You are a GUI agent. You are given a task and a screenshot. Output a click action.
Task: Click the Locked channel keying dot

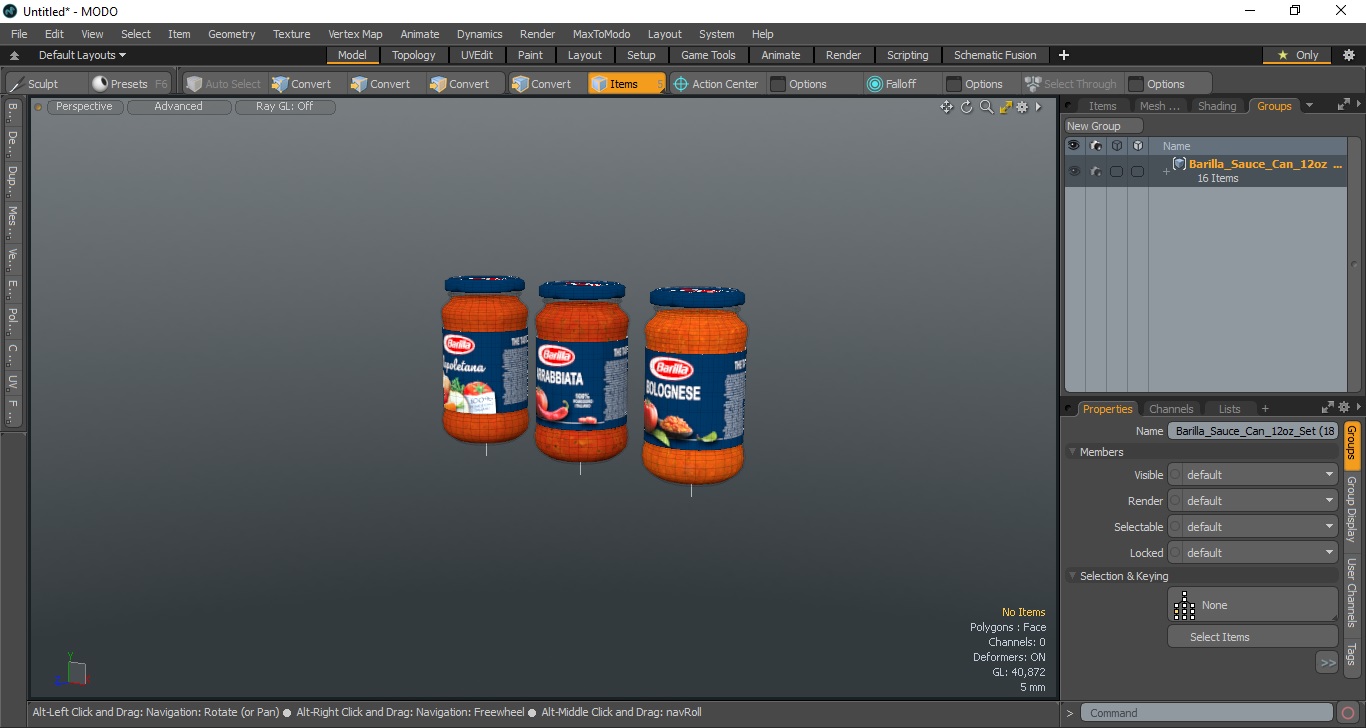[1175, 553]
